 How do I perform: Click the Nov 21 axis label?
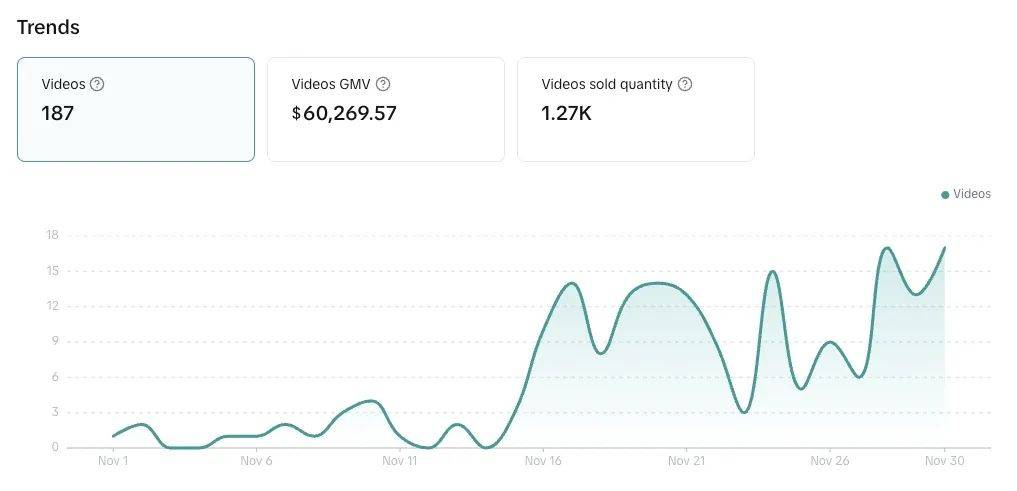click(x=686, y=461)
